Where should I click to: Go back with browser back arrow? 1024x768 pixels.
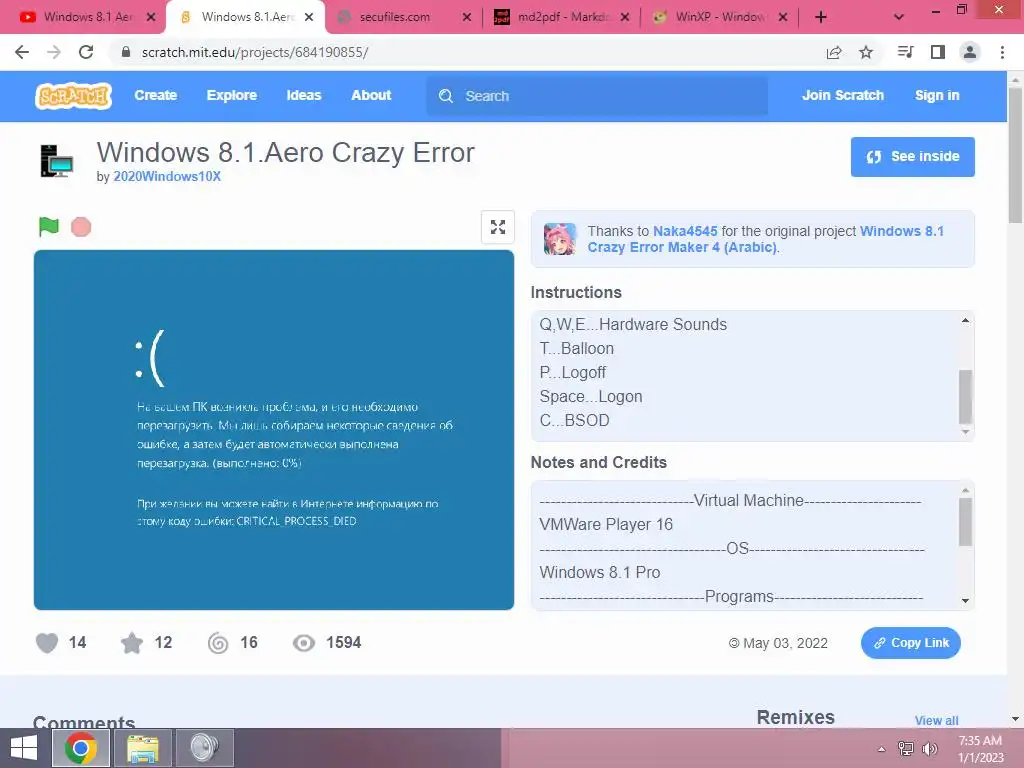point(22,52)
